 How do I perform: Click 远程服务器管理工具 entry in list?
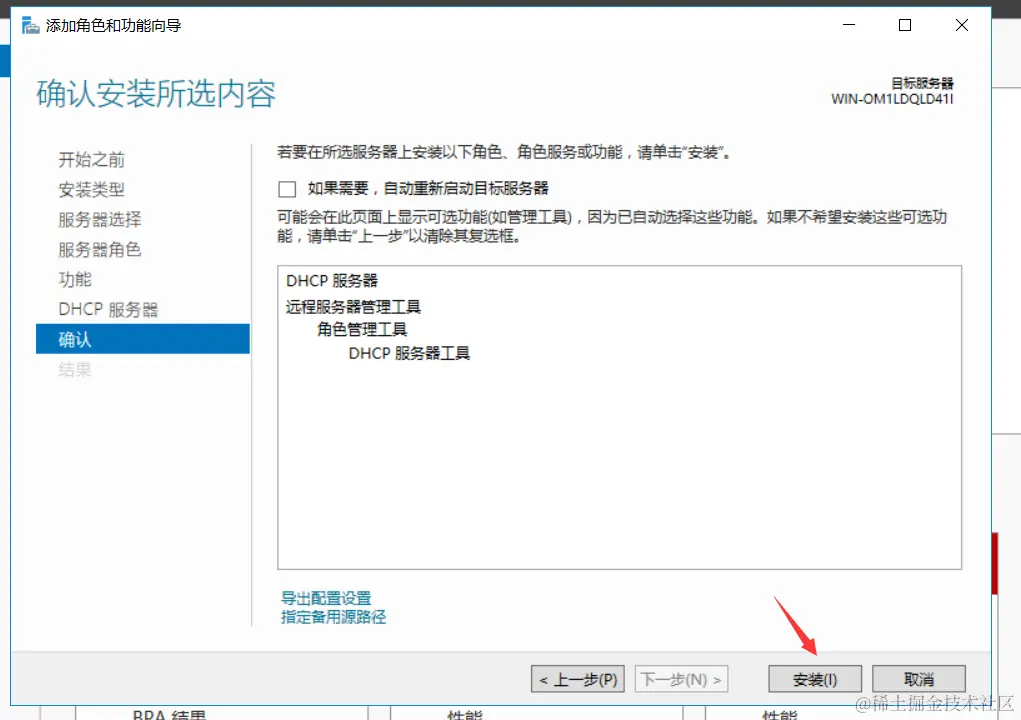pyautogui.click(x=353, y=307)
